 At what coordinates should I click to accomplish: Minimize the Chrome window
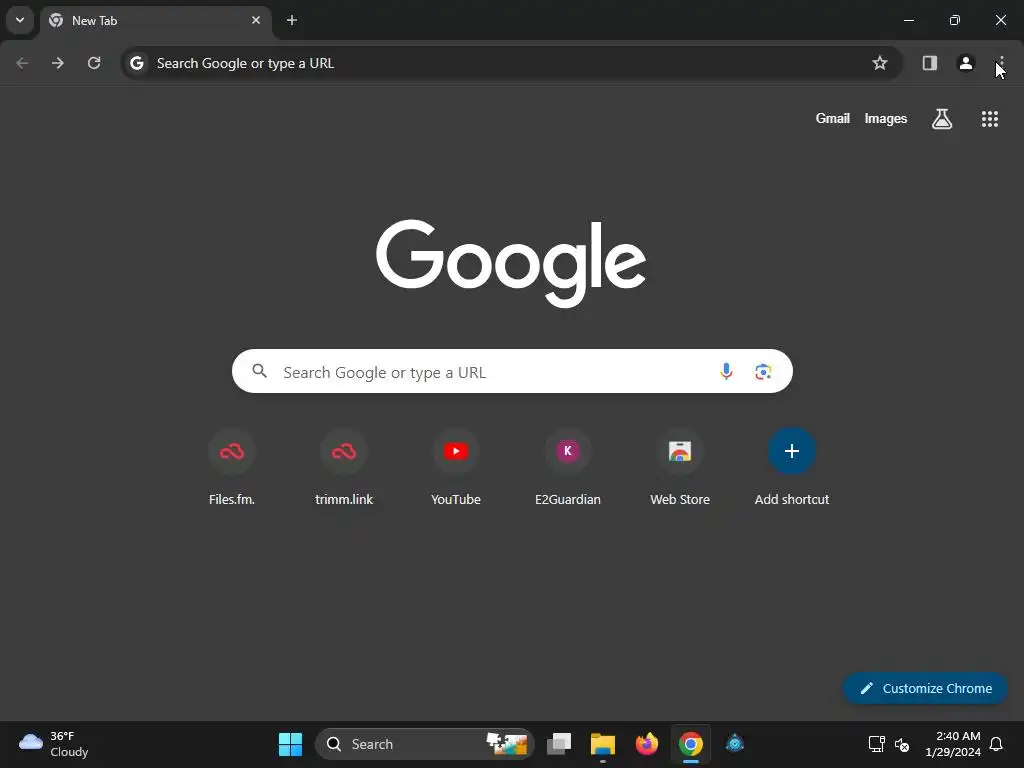908,20
